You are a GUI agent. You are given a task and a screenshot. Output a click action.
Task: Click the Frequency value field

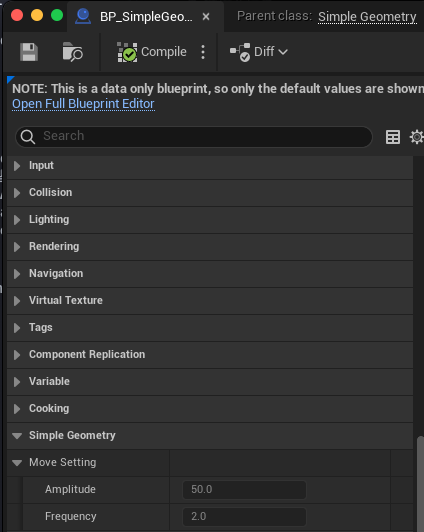click(x=244, y=516)
